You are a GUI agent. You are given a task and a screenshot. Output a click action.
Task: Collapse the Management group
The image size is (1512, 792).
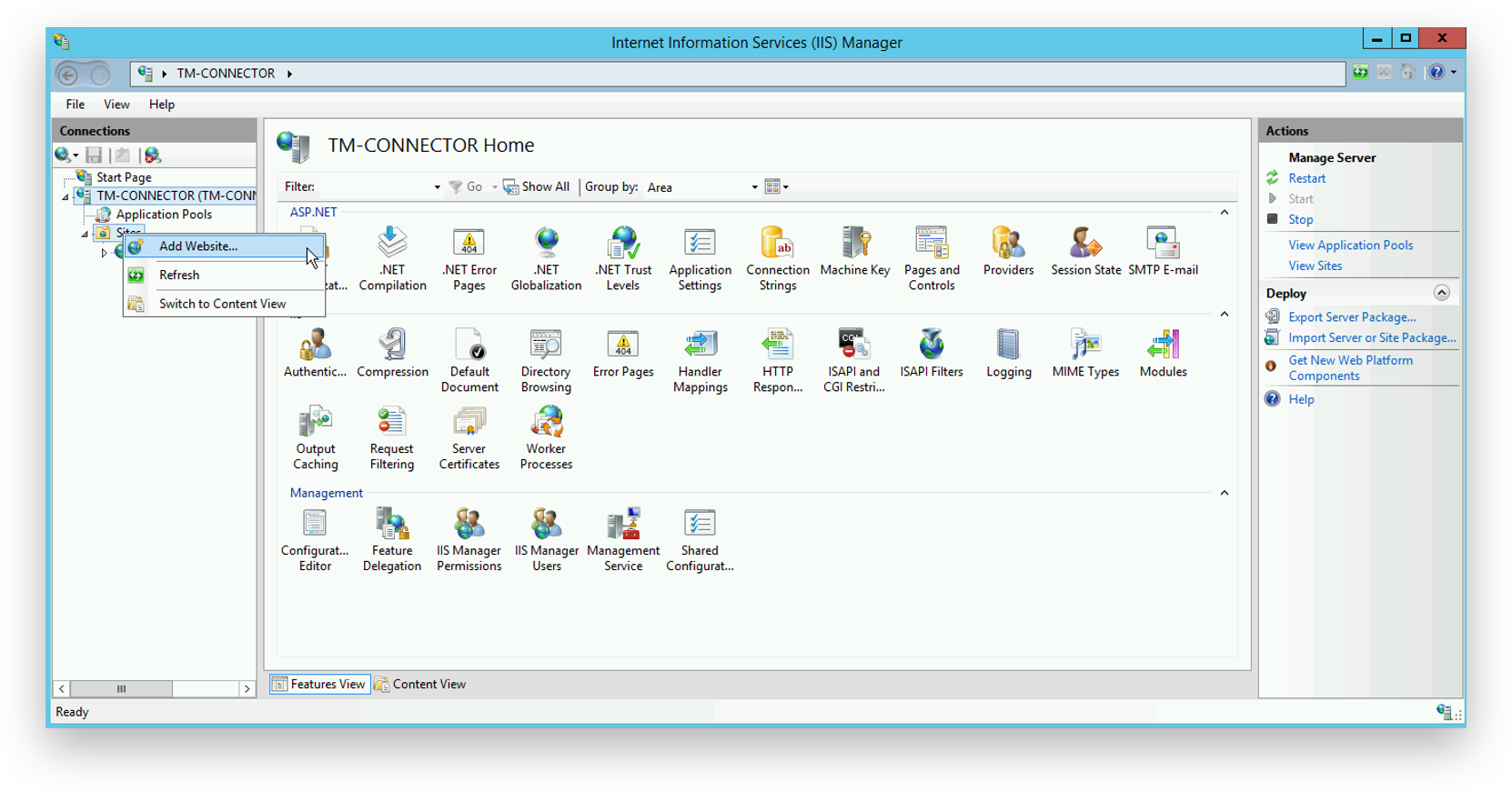click(1224, 493)
